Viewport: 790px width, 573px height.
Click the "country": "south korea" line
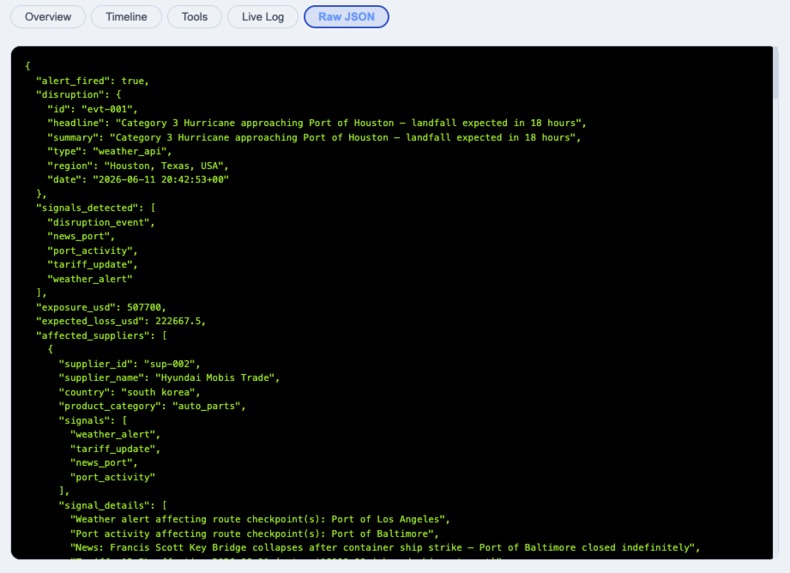(129, 392)
